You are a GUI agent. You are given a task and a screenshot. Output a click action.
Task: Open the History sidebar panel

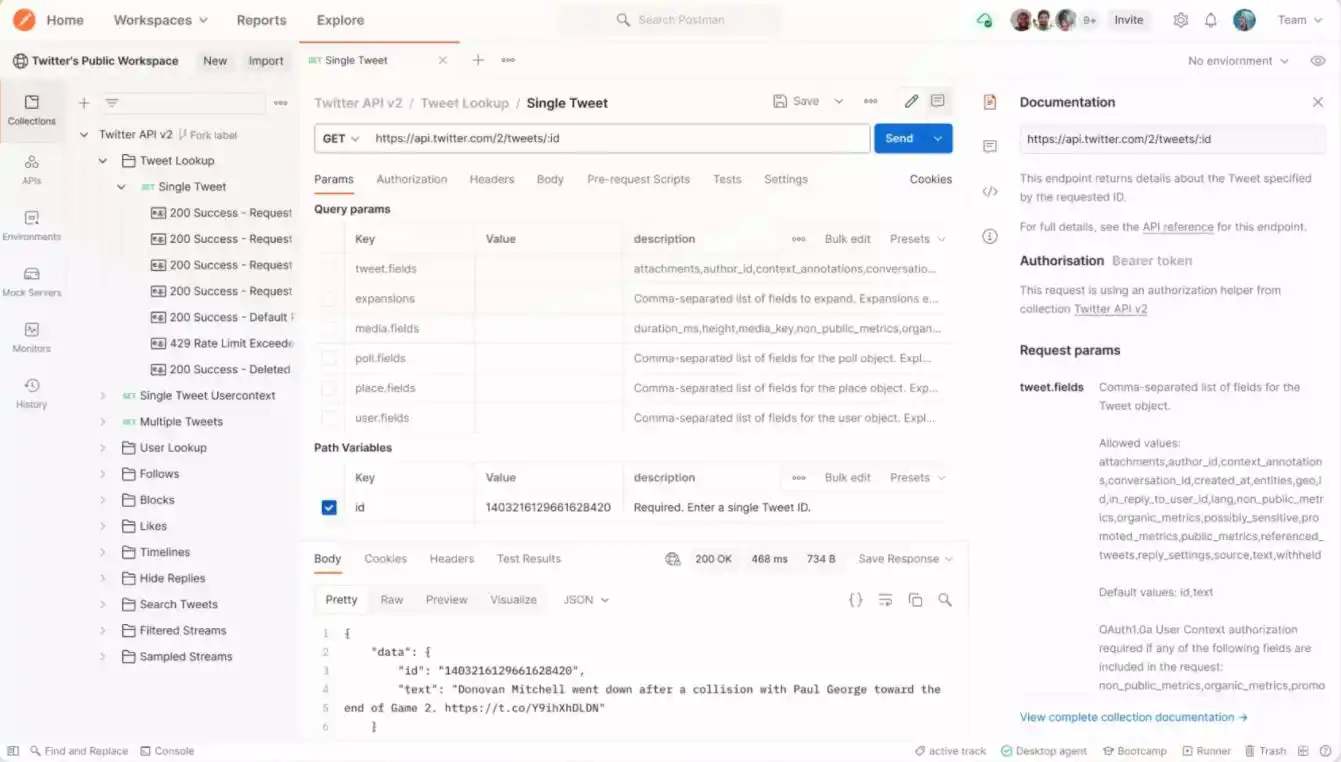[31, 393]
